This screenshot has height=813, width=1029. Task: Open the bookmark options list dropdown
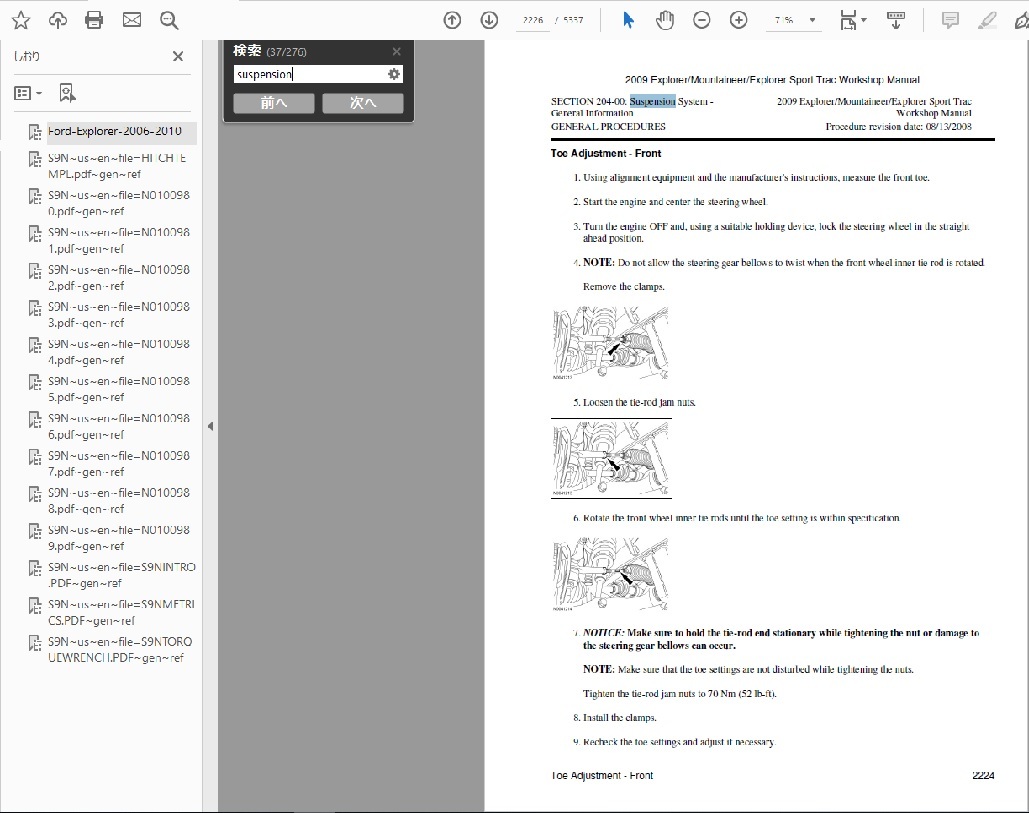click(x=28, y=93)
